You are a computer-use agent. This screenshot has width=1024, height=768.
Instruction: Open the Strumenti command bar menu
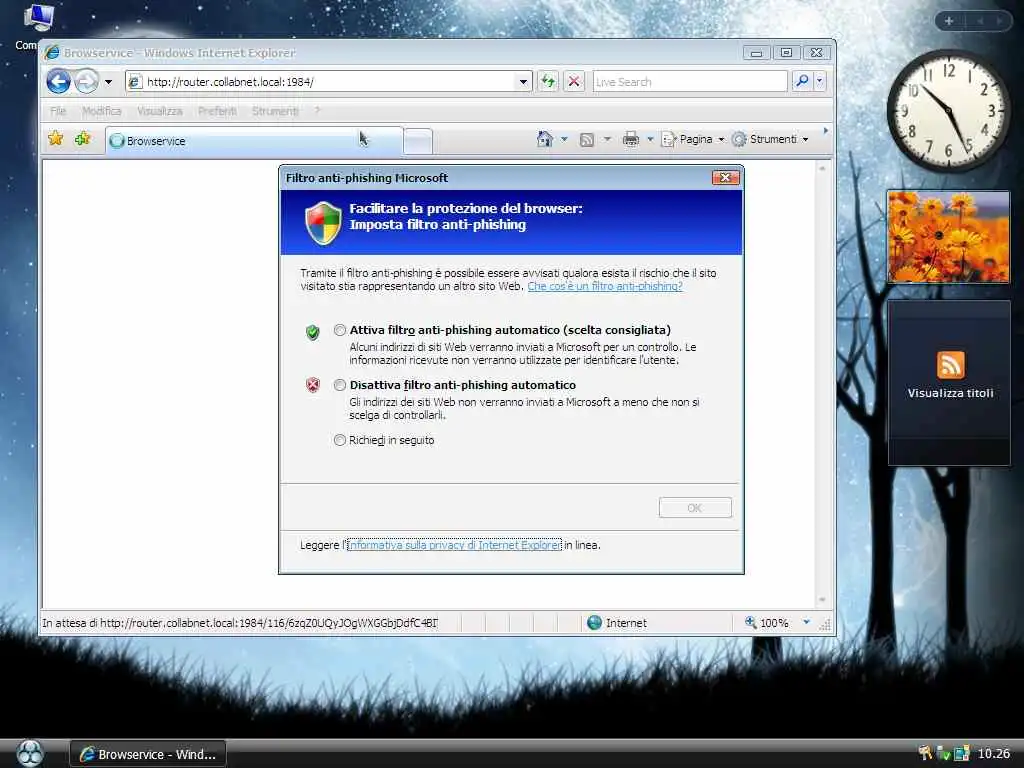(x=771, y=139)
